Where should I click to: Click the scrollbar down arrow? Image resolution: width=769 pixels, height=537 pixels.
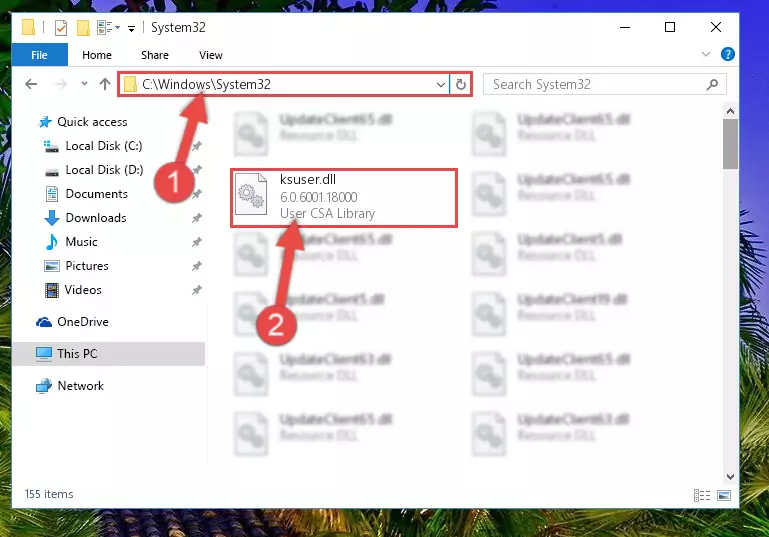(x=730, y=477)
